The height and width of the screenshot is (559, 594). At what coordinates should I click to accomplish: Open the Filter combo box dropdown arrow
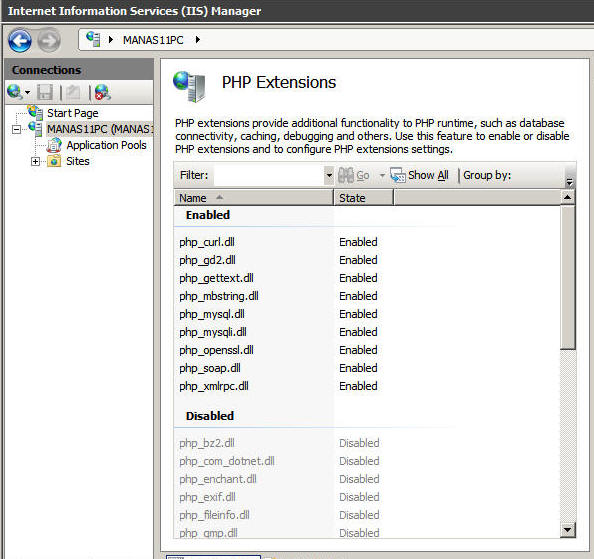tap(329, 175)
